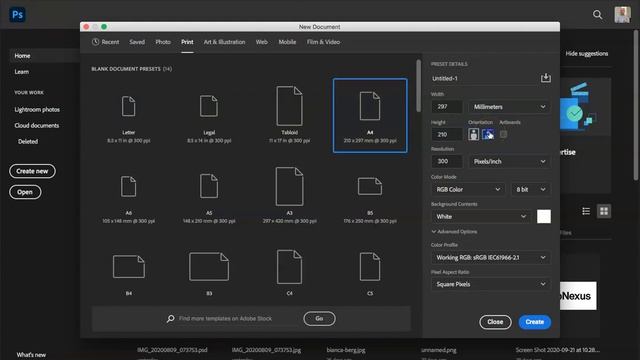Click the Create button
640x360 pixels.
tap(534, 322)
